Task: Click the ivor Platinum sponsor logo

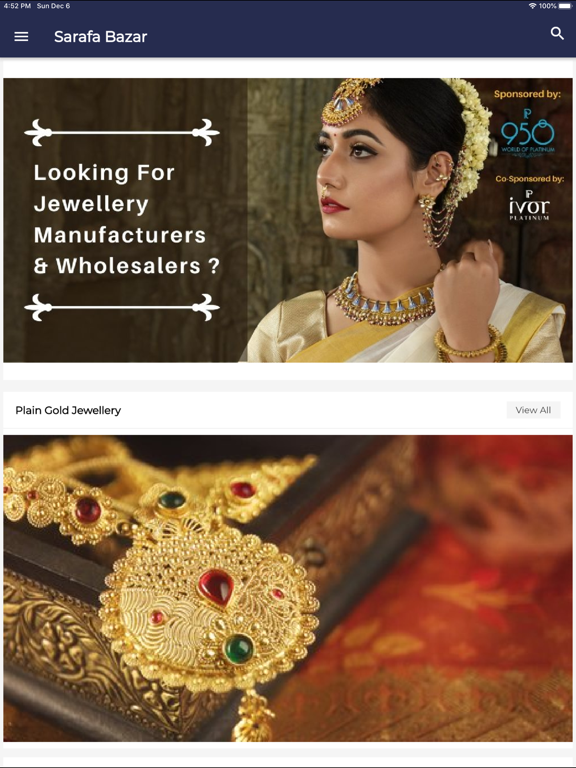Action: (x=529, y=205)
